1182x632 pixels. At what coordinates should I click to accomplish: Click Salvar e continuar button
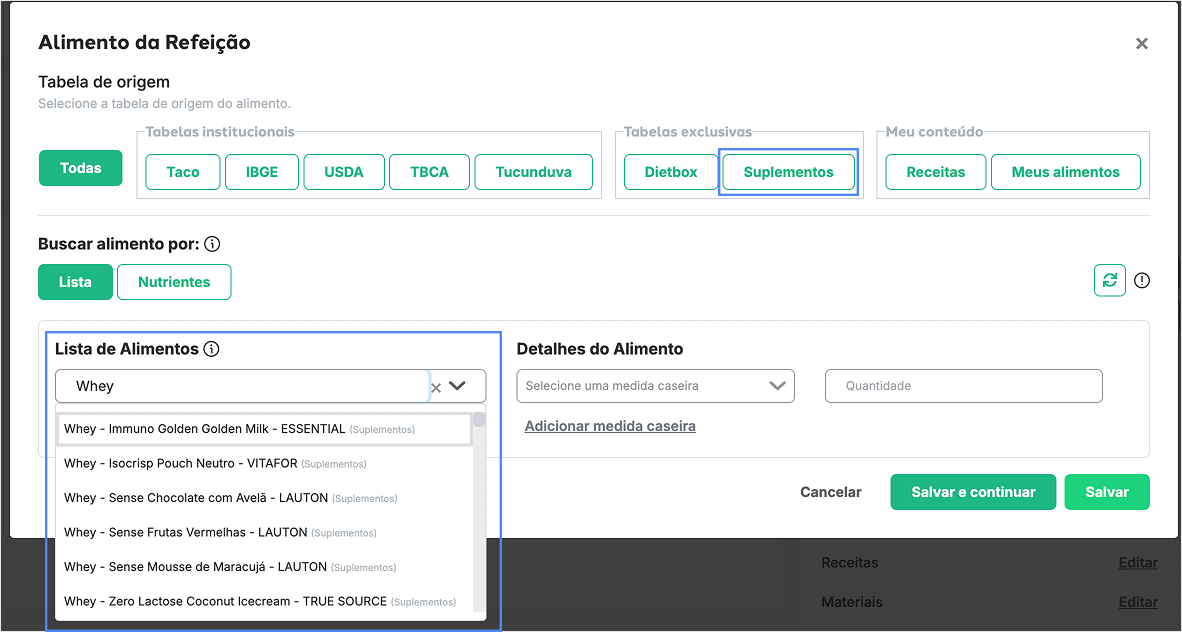(972, 492)
